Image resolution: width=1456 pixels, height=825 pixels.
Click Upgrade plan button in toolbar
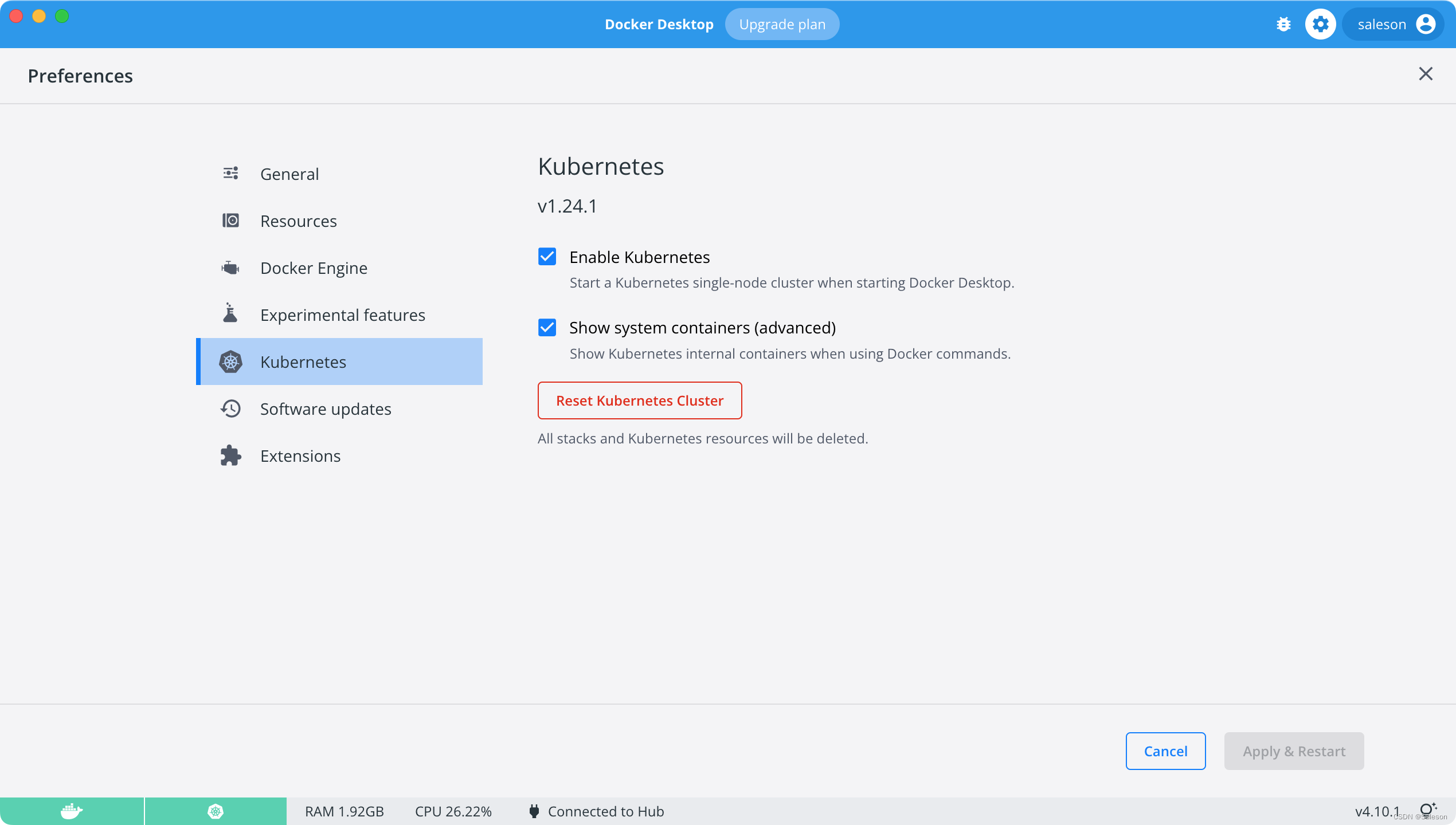coord(783,24)
